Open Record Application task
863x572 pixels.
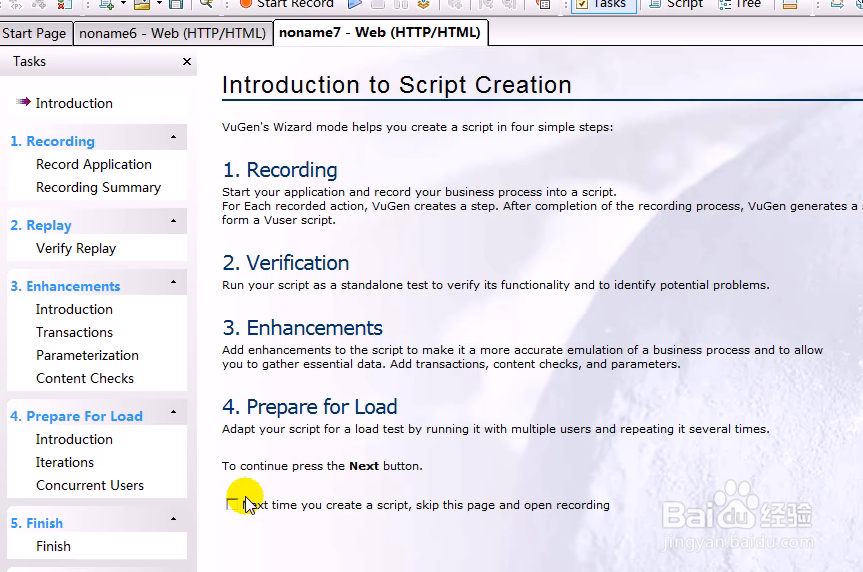click(94, 165)
